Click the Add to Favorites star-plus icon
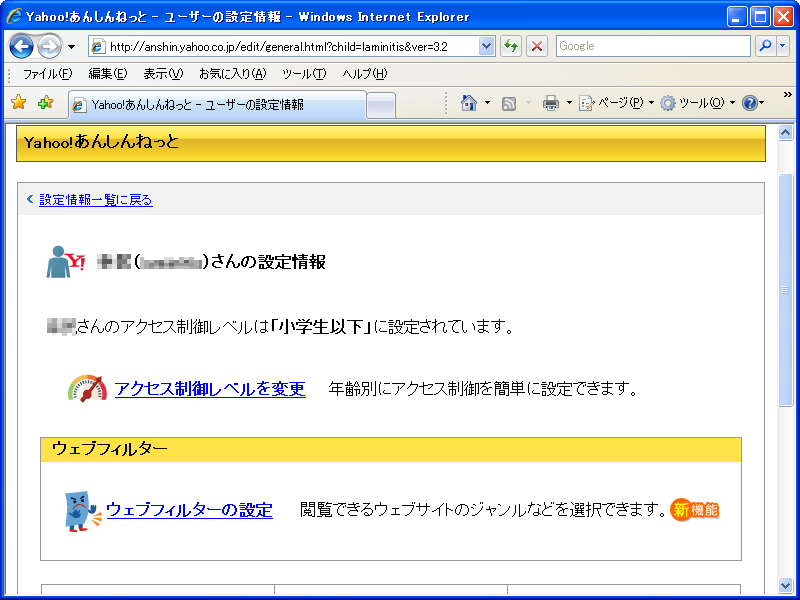The width and height of the screenshot is (800, 600). click(x=45, y=103)
